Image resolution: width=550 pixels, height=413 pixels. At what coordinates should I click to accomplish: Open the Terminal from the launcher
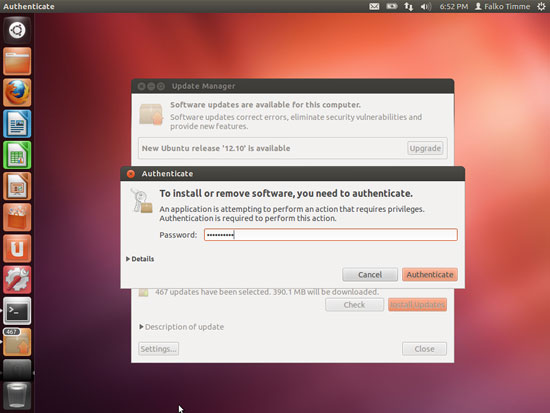point(17,311)
